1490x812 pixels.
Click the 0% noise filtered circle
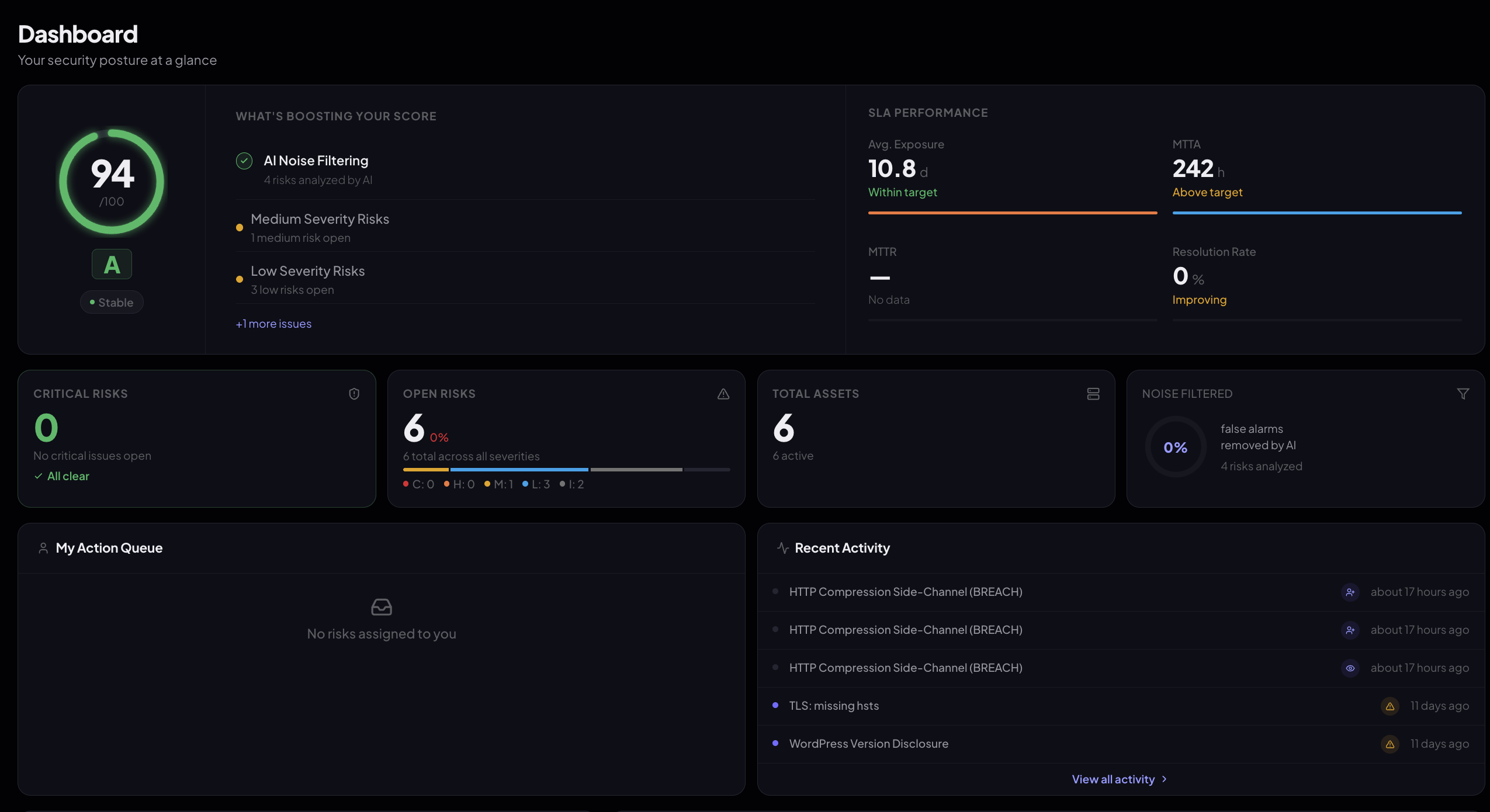tap(1175, 447)
